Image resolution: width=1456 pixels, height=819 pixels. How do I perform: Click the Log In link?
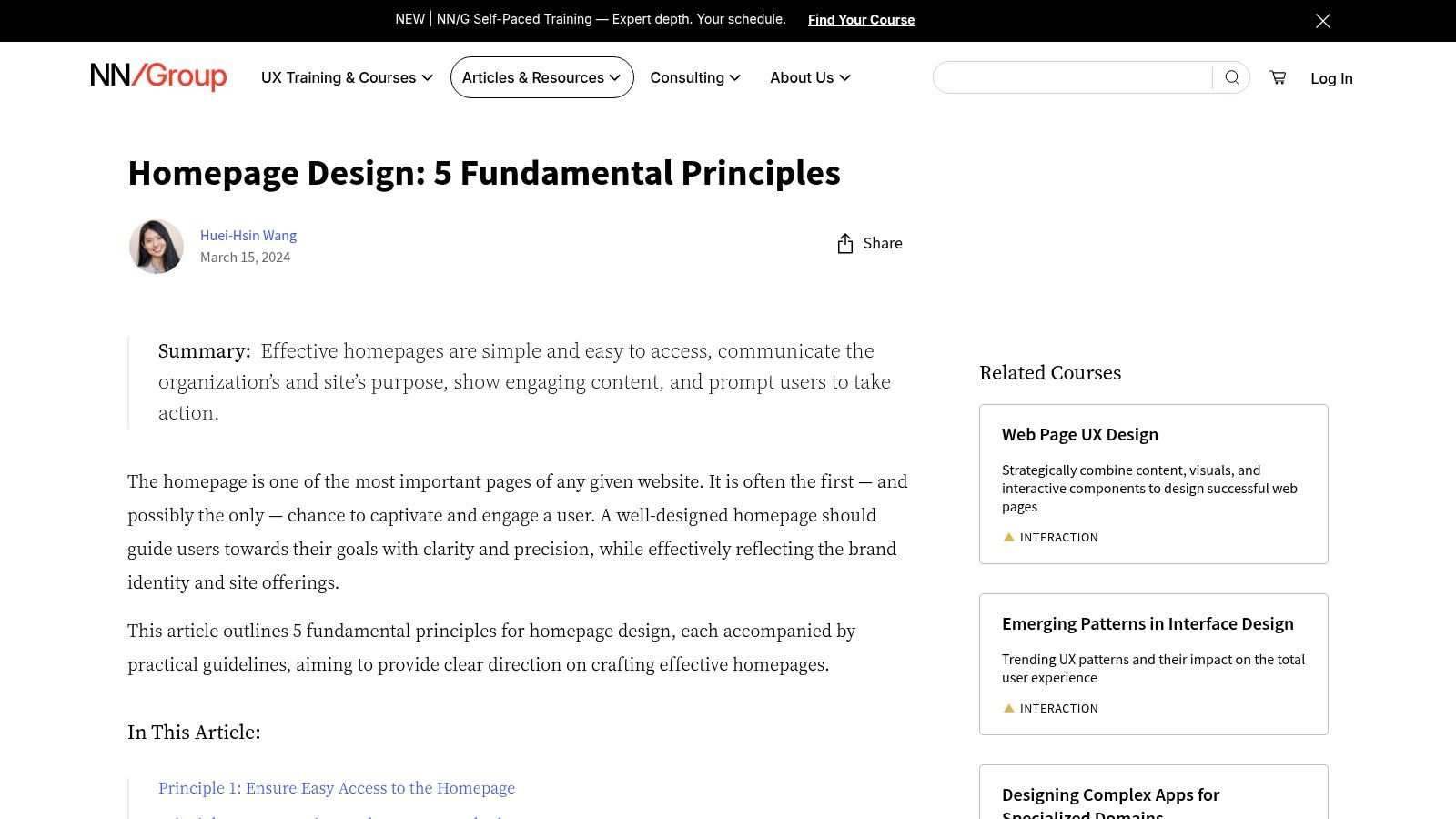tap(1331, 78)
